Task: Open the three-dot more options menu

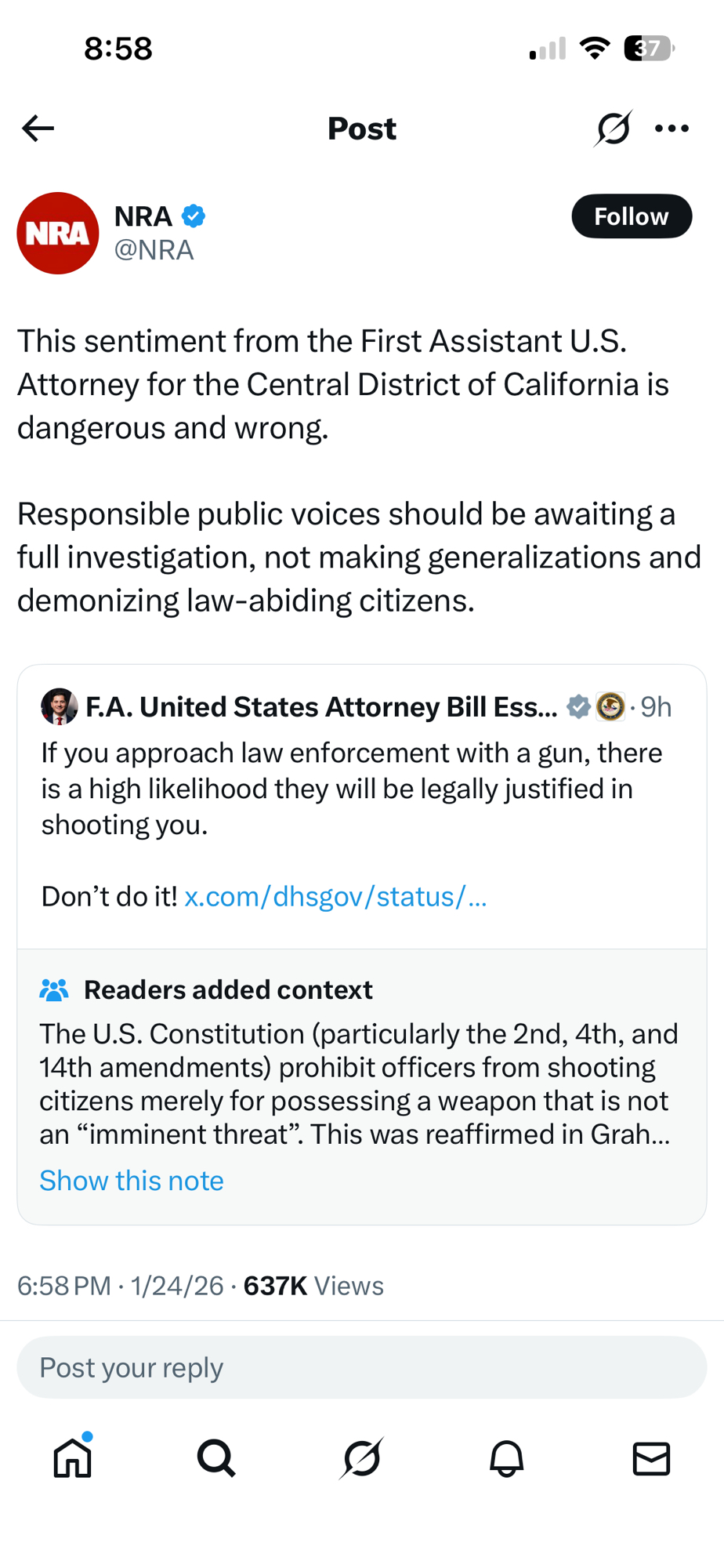Action: [672, 129]
